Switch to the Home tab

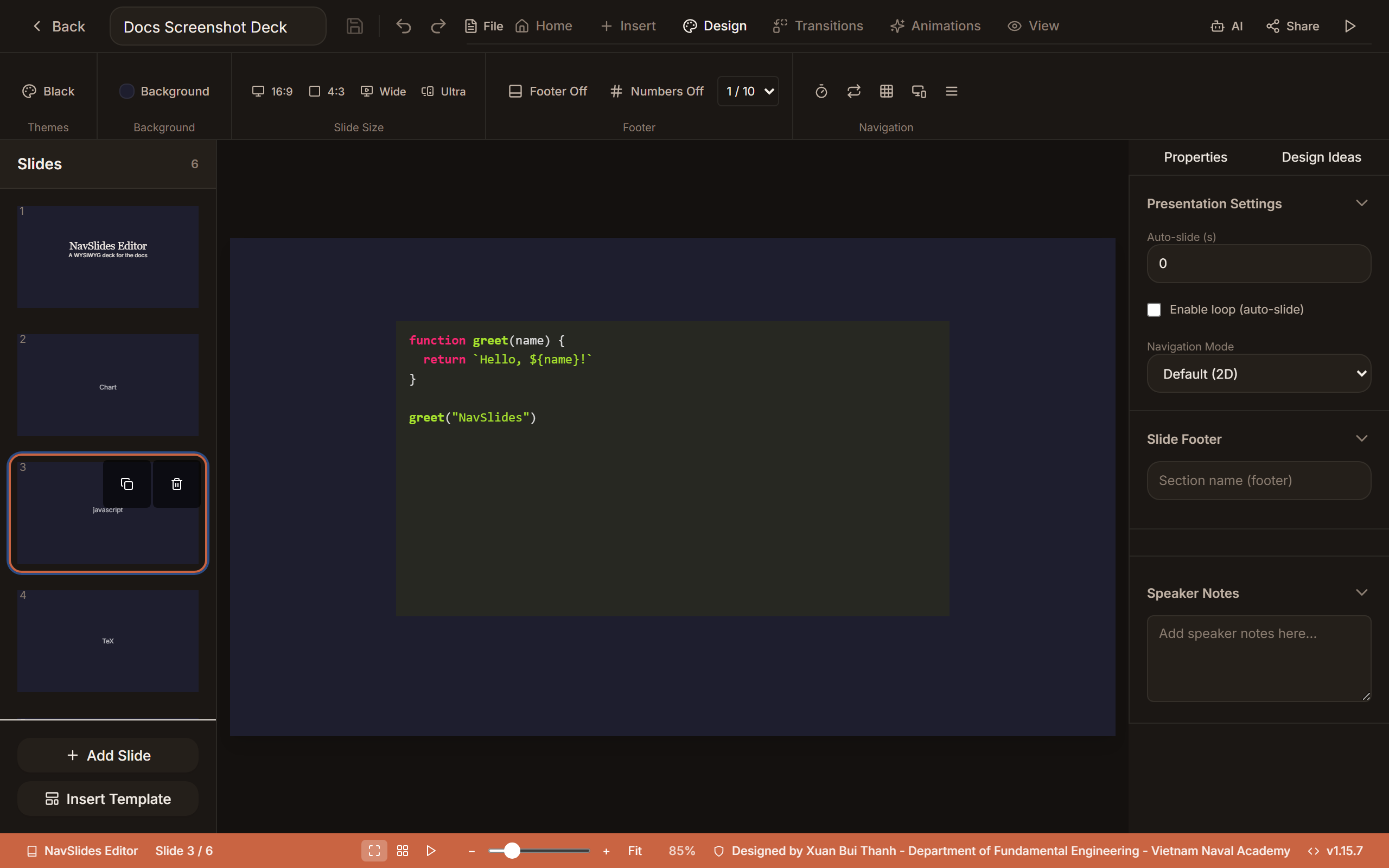[544, 27]
